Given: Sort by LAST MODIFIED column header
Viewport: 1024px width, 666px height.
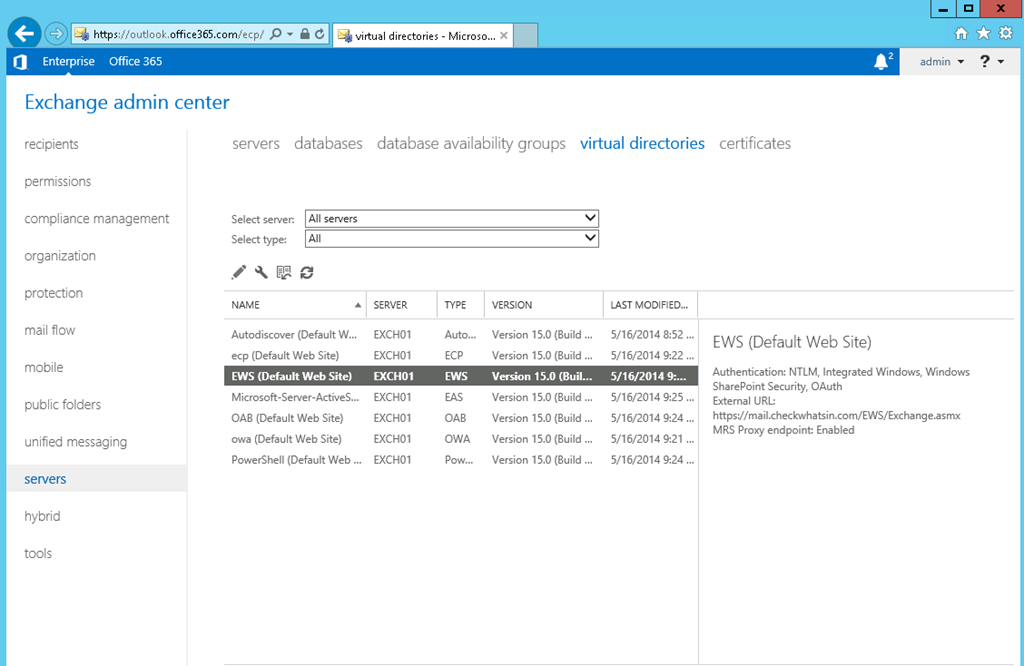Looking at the screenshot, I should pos(650,305).
